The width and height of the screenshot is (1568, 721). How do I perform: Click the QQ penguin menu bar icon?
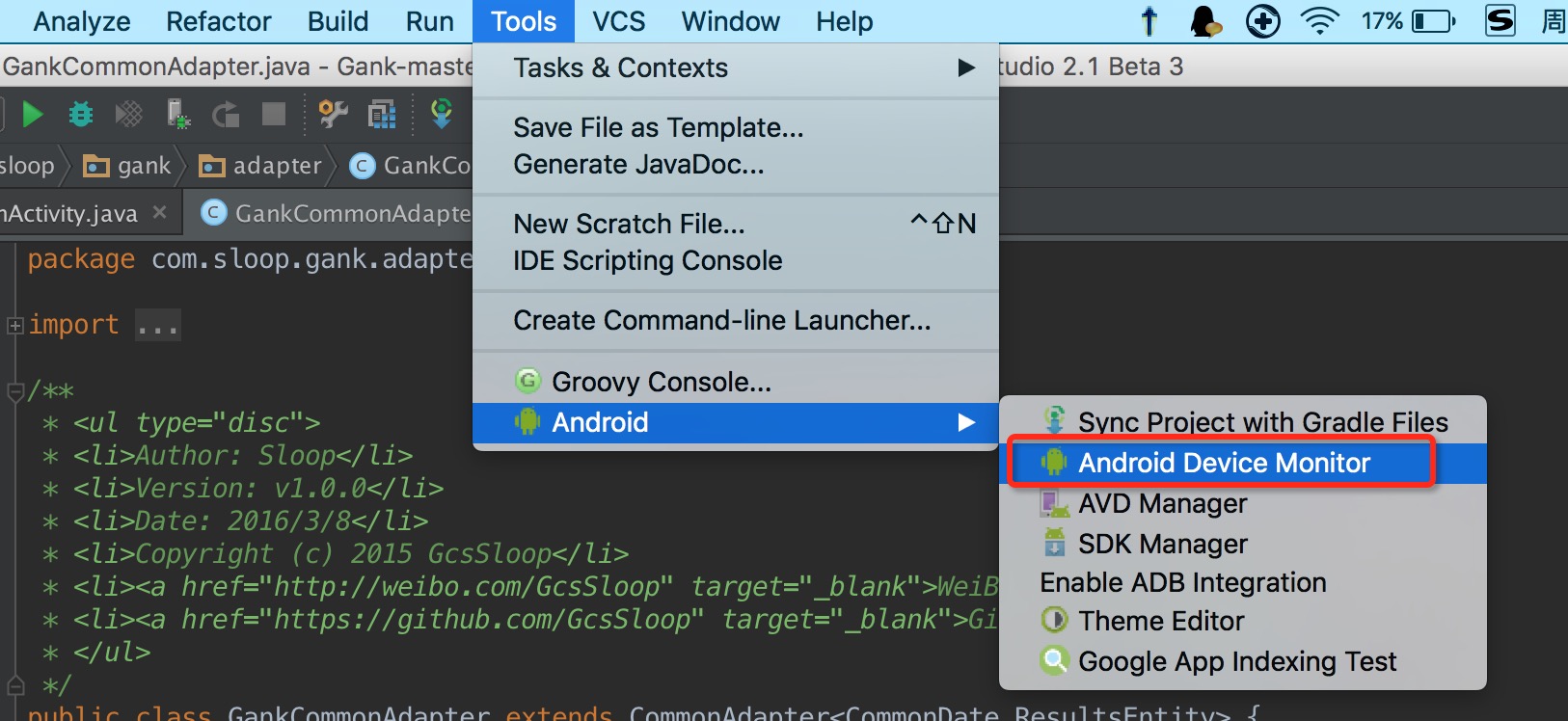tap(1204, 21)
